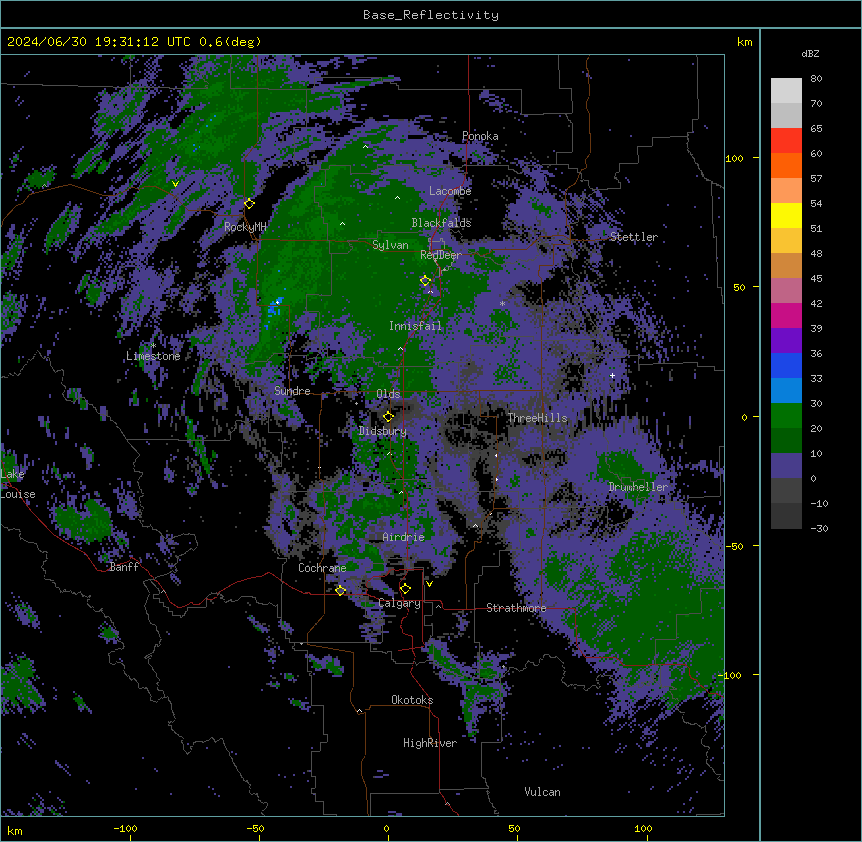Image resolution: width=862 pixels, height=842 pixels.
Task: Click the HighRiver label
Action: [429, 743]
